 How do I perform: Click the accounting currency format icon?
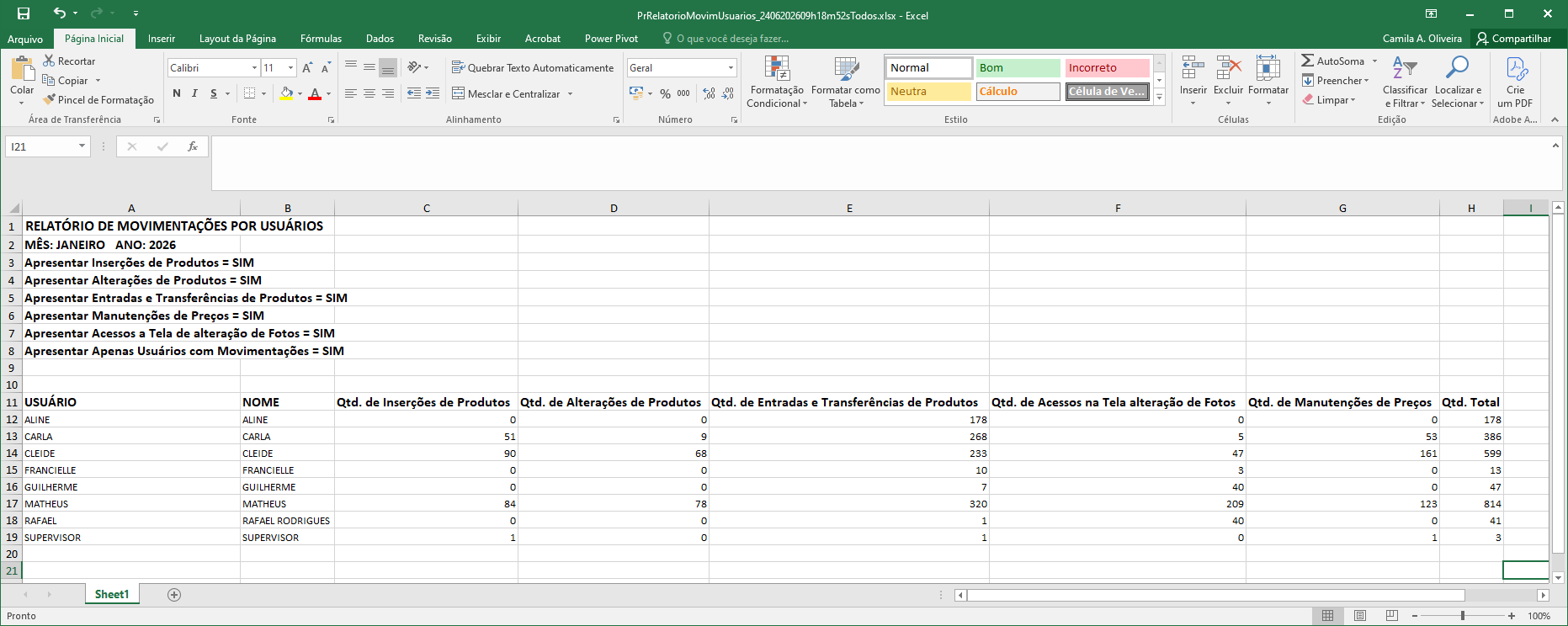coord(635,93)
